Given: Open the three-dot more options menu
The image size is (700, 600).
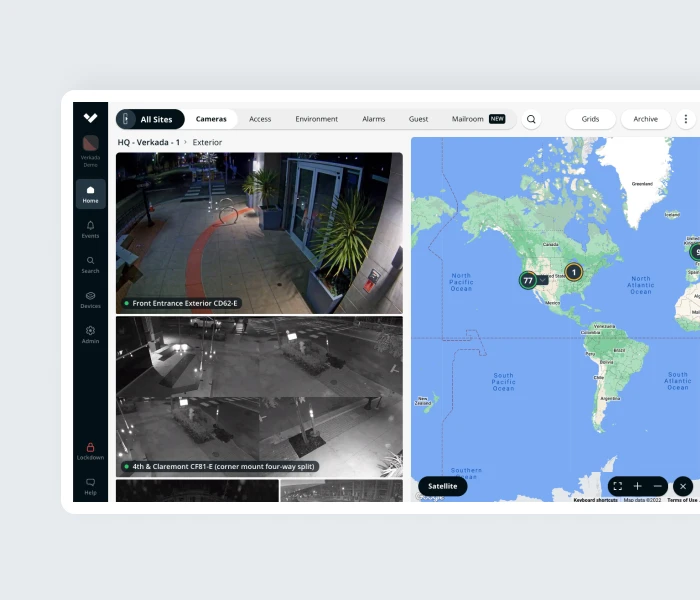Looking at the screenshot, I should pyautogui.click(x=686, y=119).
